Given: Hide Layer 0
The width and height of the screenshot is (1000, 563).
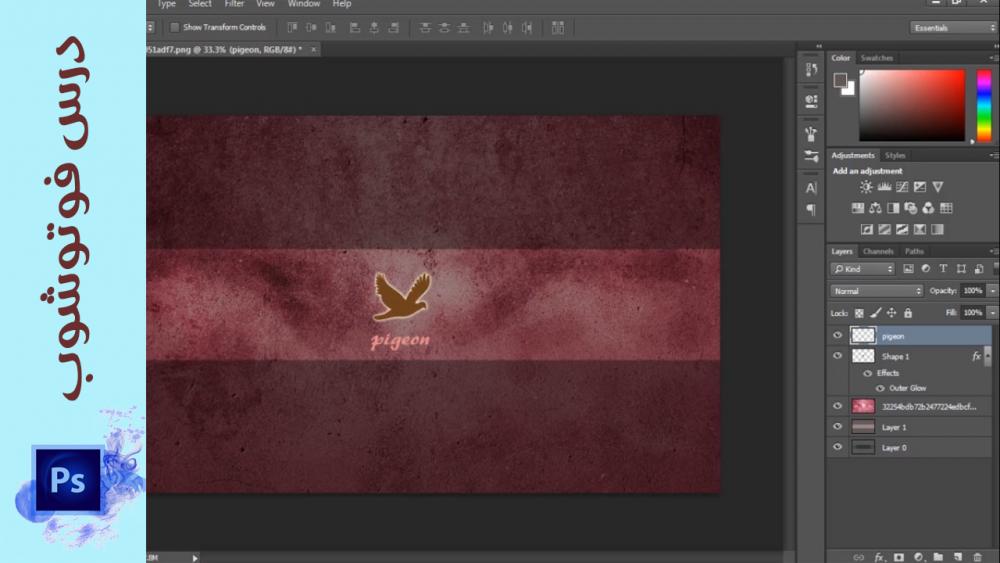Looking at the screenshot, I should (x=837, y=447).
